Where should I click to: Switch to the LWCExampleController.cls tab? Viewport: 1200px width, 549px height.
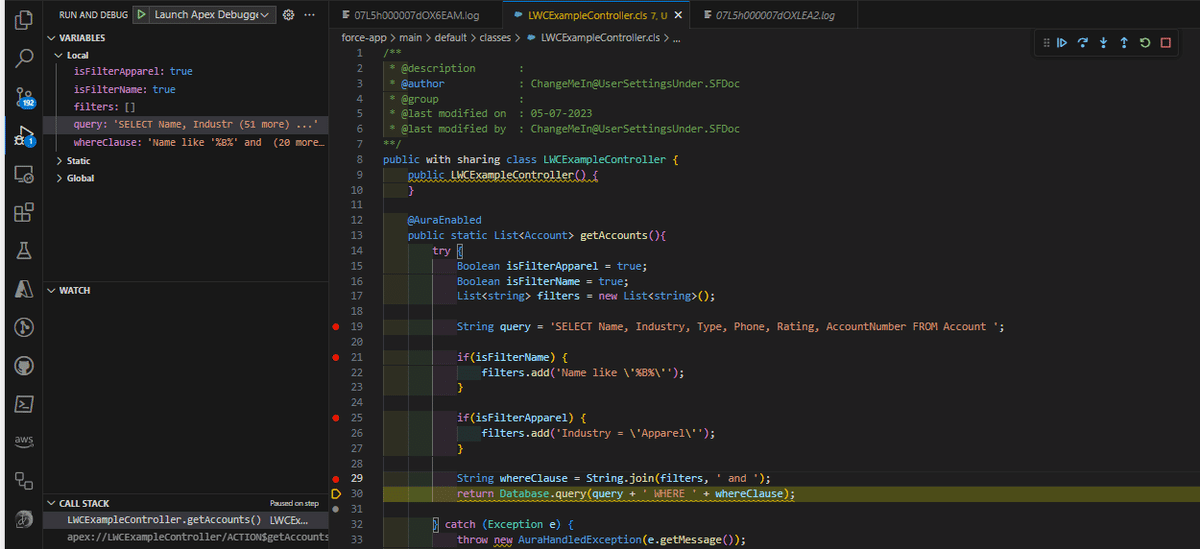coord(595,16)
